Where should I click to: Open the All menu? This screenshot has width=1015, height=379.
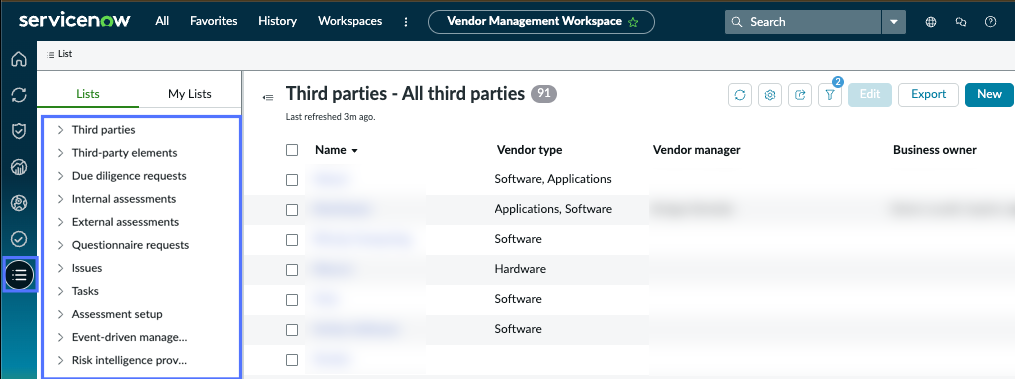click(x=162, y=21)
